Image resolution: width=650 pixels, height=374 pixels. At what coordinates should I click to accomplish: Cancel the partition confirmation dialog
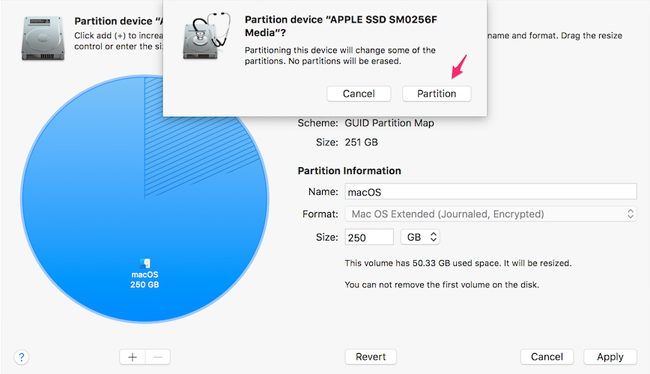pyautogui.click(x=359, y=94)
